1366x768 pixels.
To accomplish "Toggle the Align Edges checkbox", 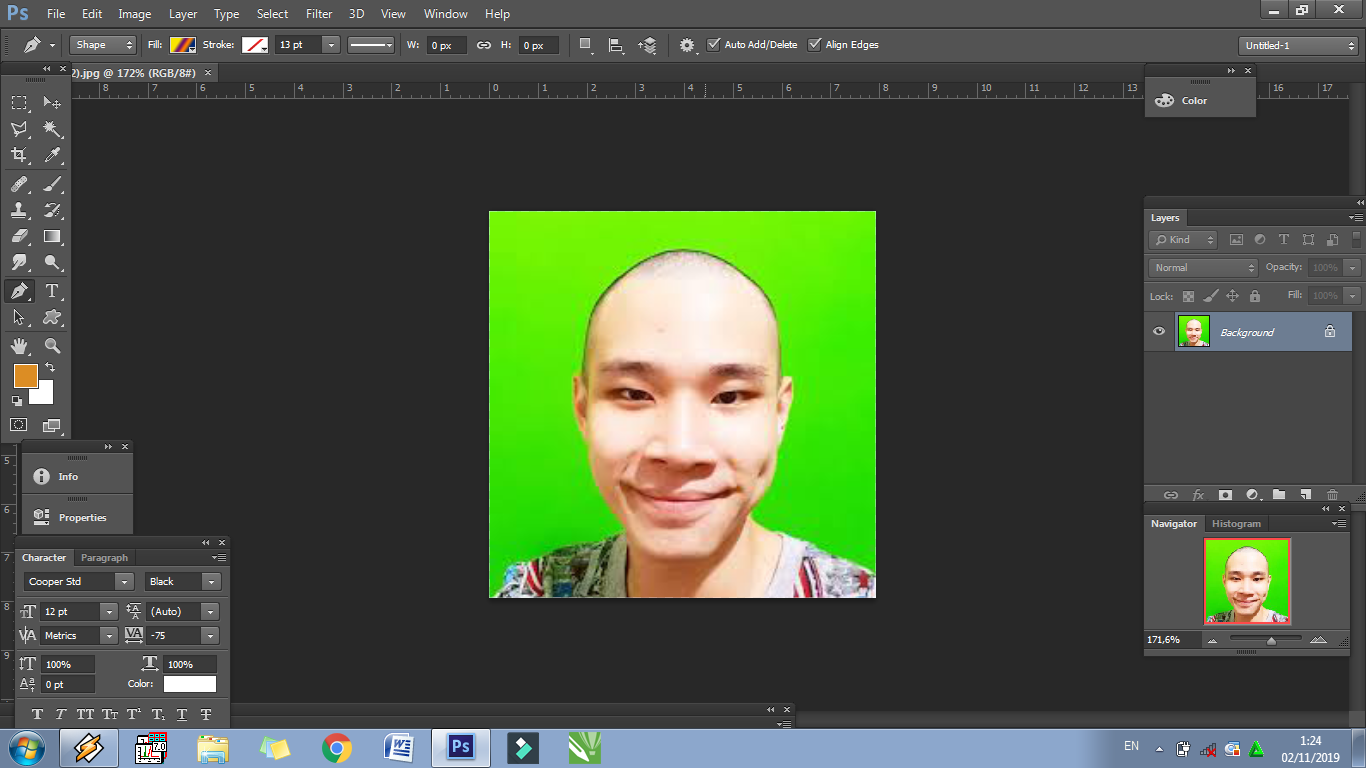I will [x=814, y=44].
